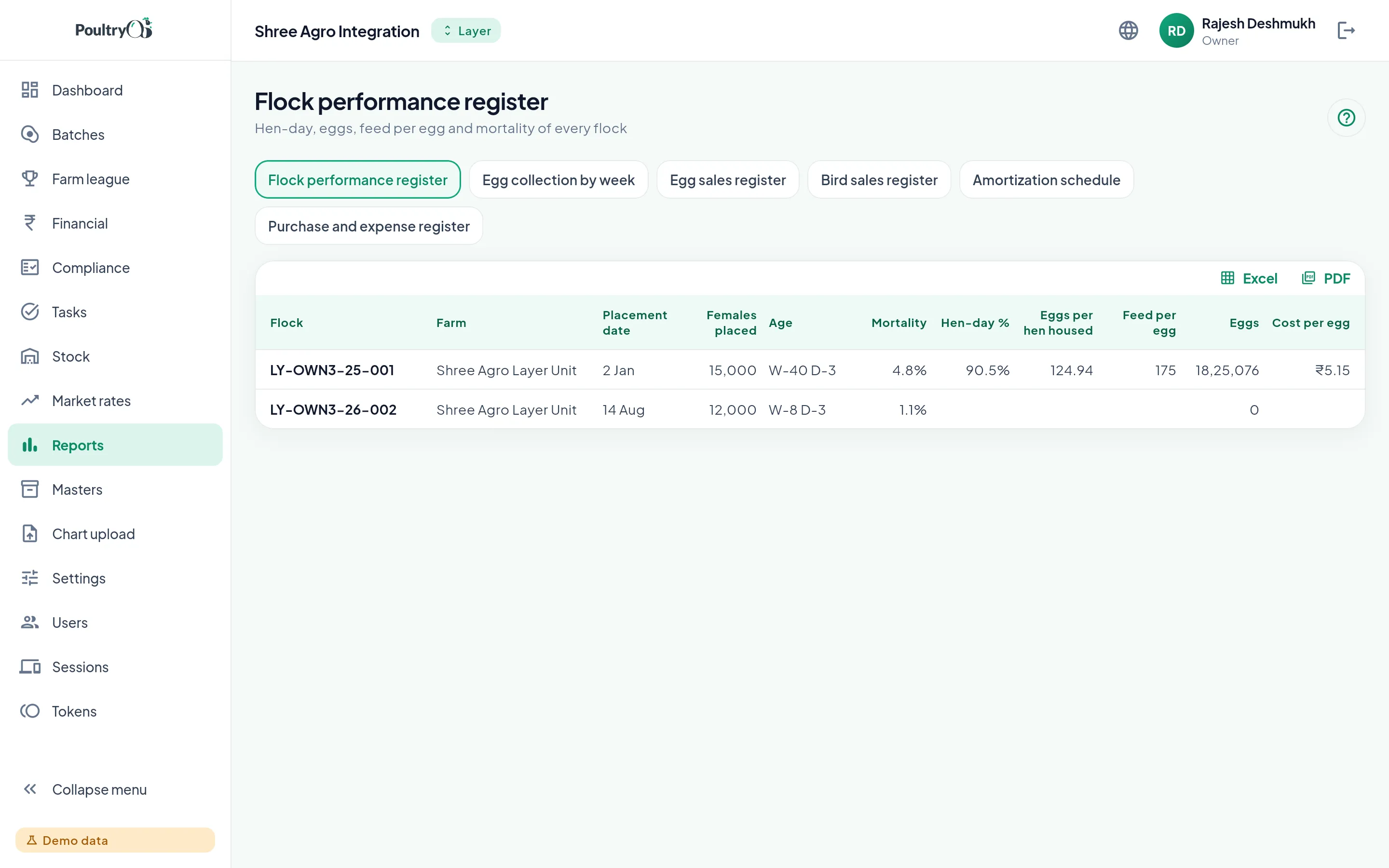Viewport: 1389px width, 868px height.
Task: Go to Tasks check icon
Action: tap(30, 312)
